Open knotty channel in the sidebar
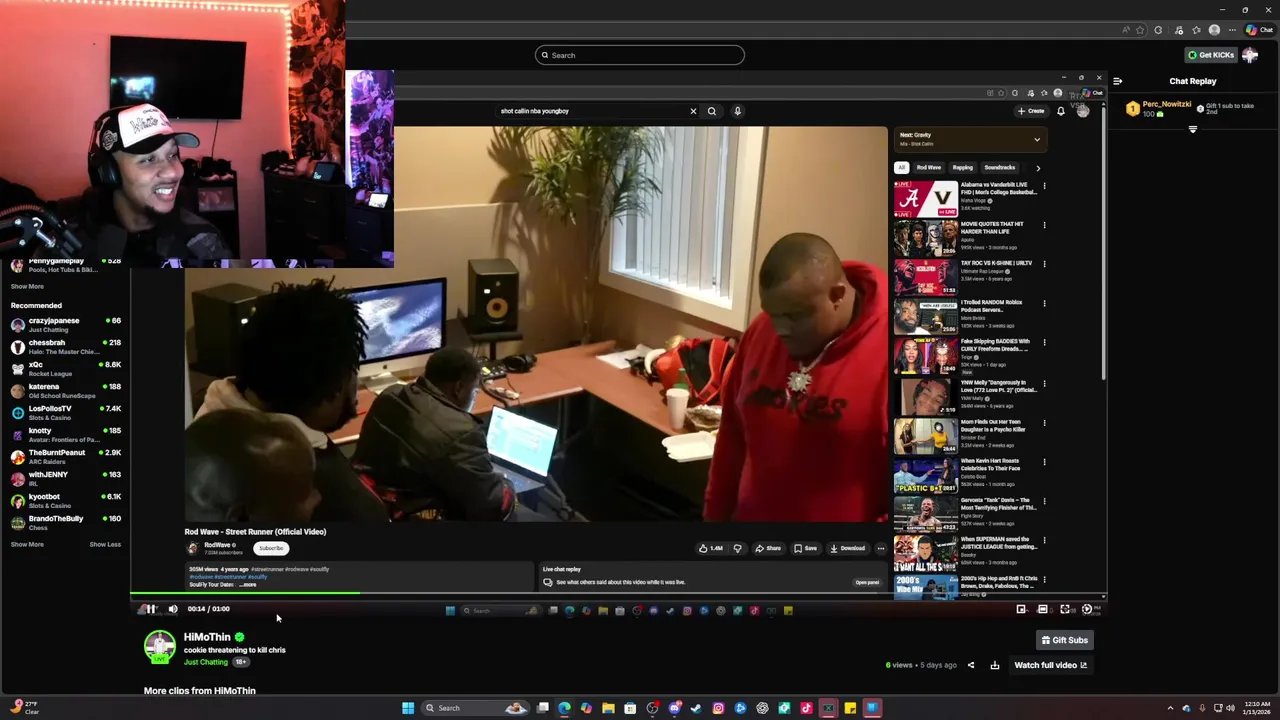Viewport: 1280px width, 720px height. (x=66, y=434)
